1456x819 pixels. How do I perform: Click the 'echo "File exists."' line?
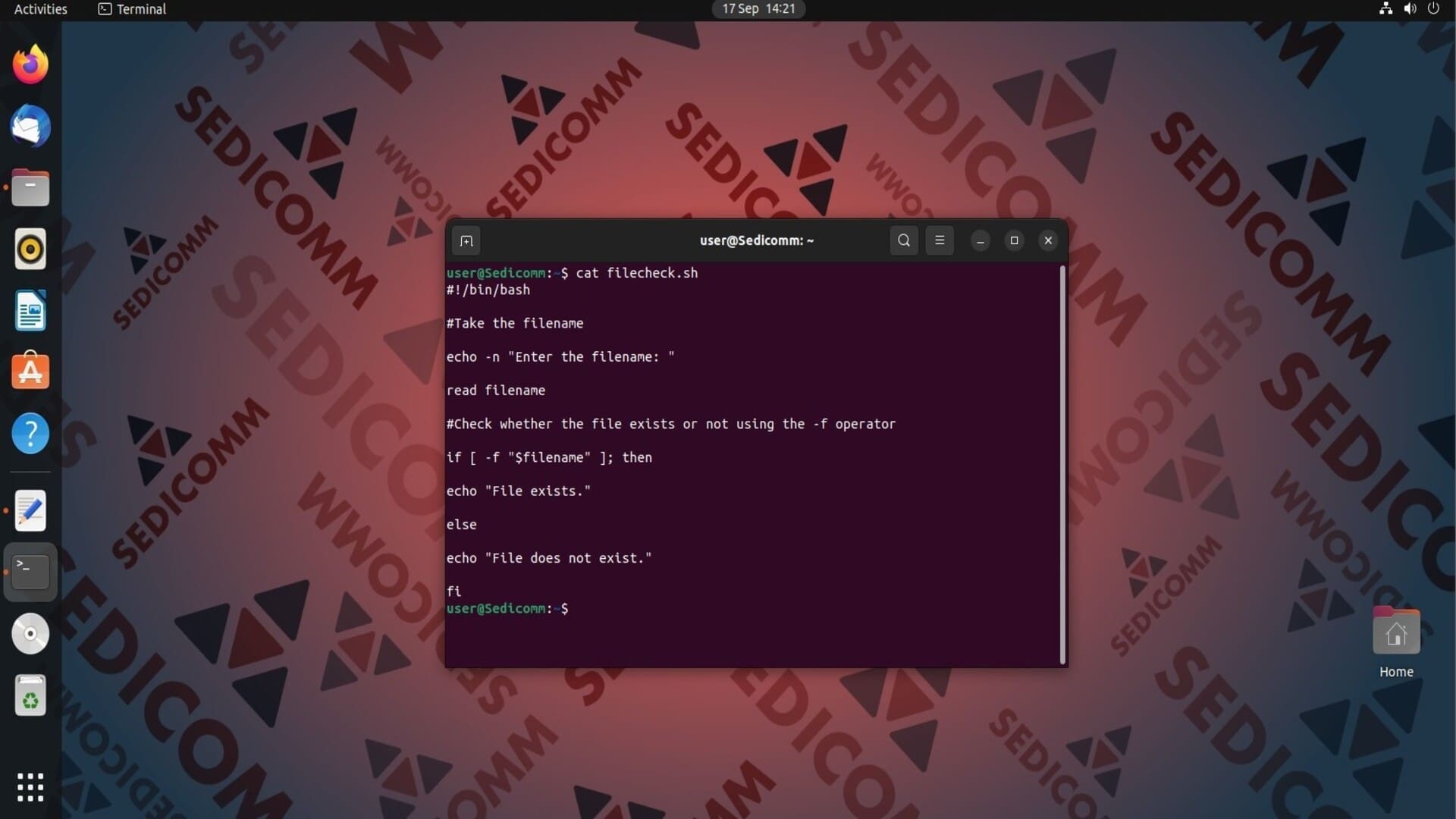coord(519,491)
